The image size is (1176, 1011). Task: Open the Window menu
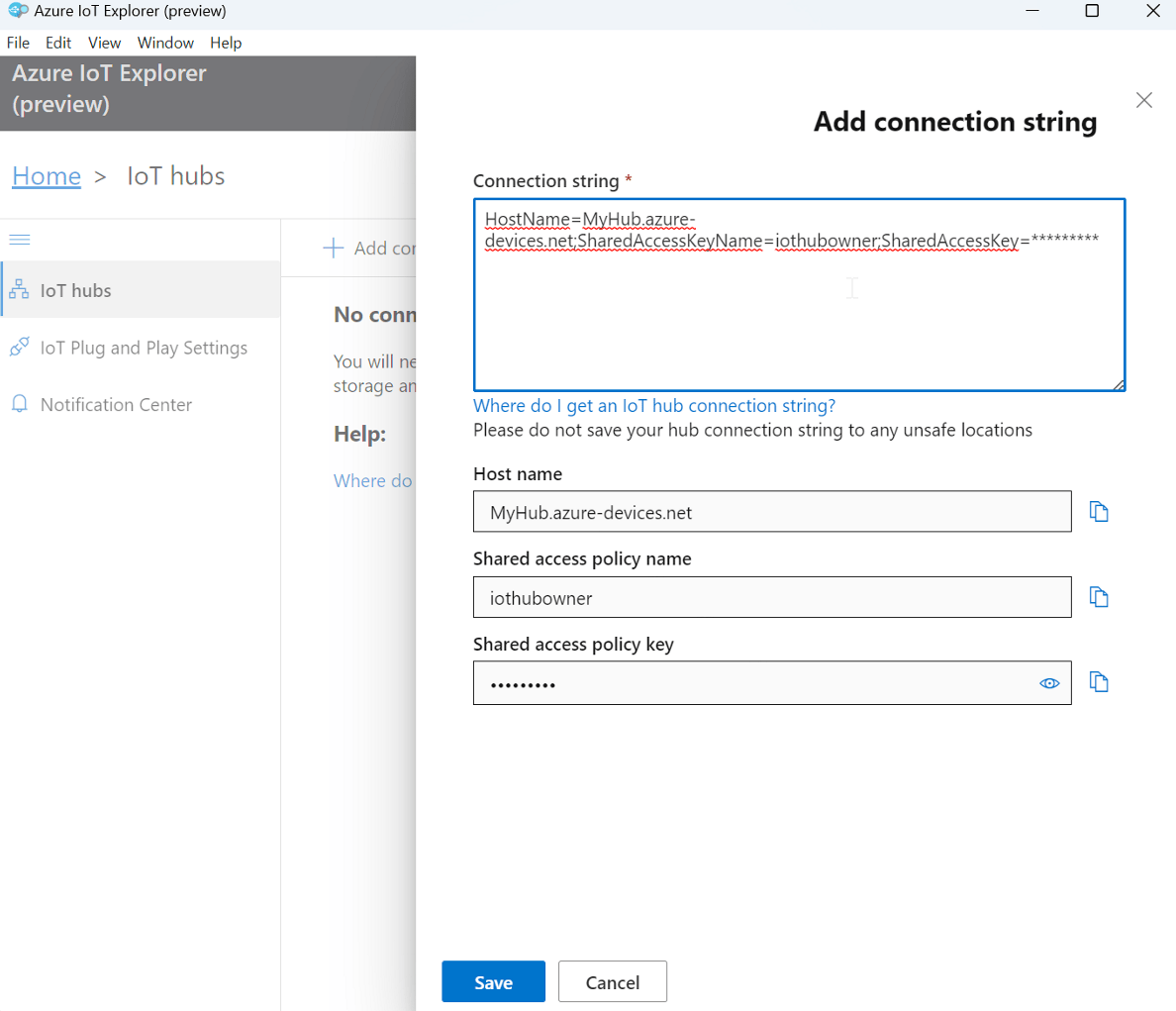pos(165,43)
